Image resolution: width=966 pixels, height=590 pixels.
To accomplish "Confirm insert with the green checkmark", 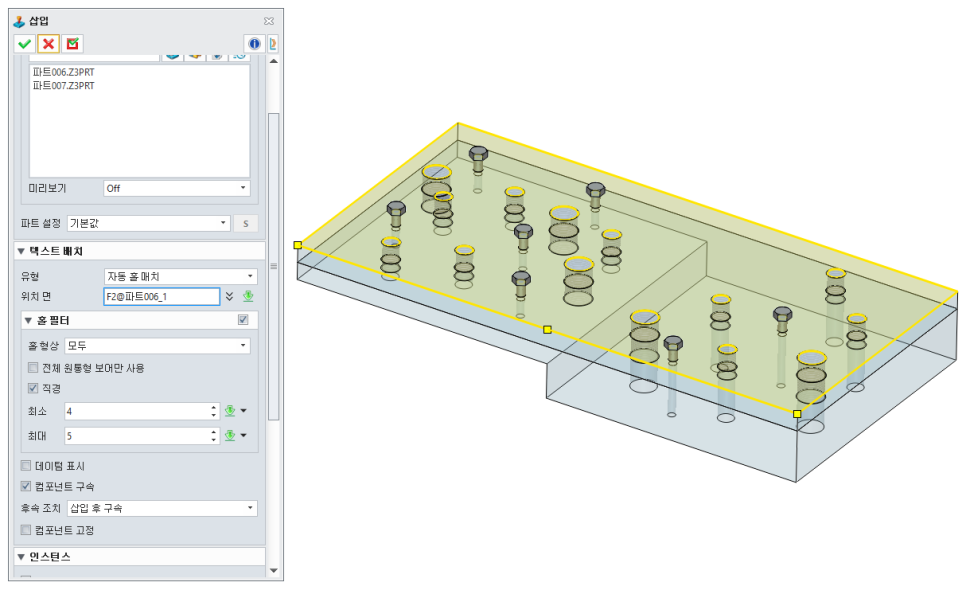I will tap(25, 43).
